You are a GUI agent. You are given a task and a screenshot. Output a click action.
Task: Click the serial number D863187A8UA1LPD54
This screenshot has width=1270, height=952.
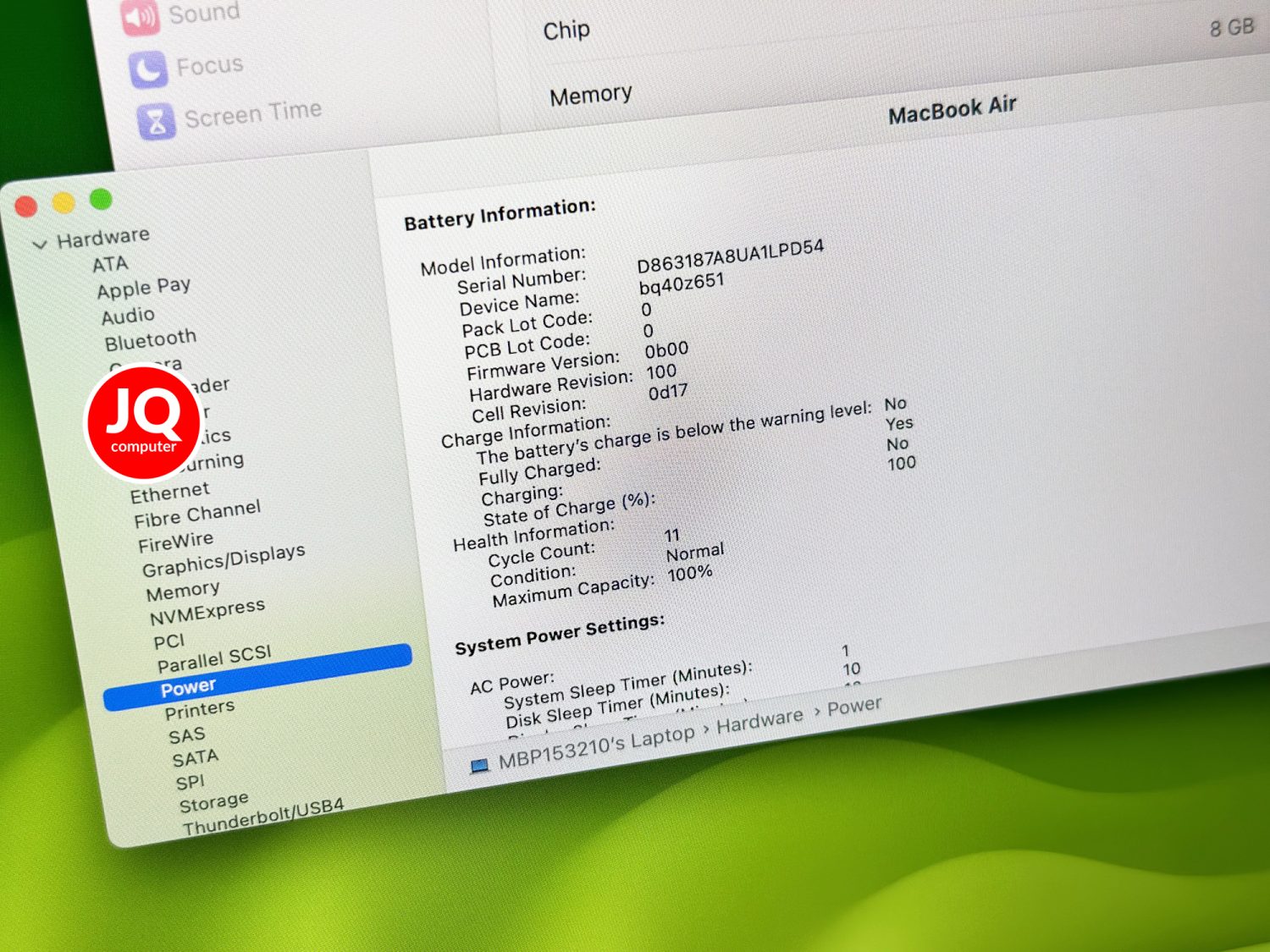click(730, 256)
